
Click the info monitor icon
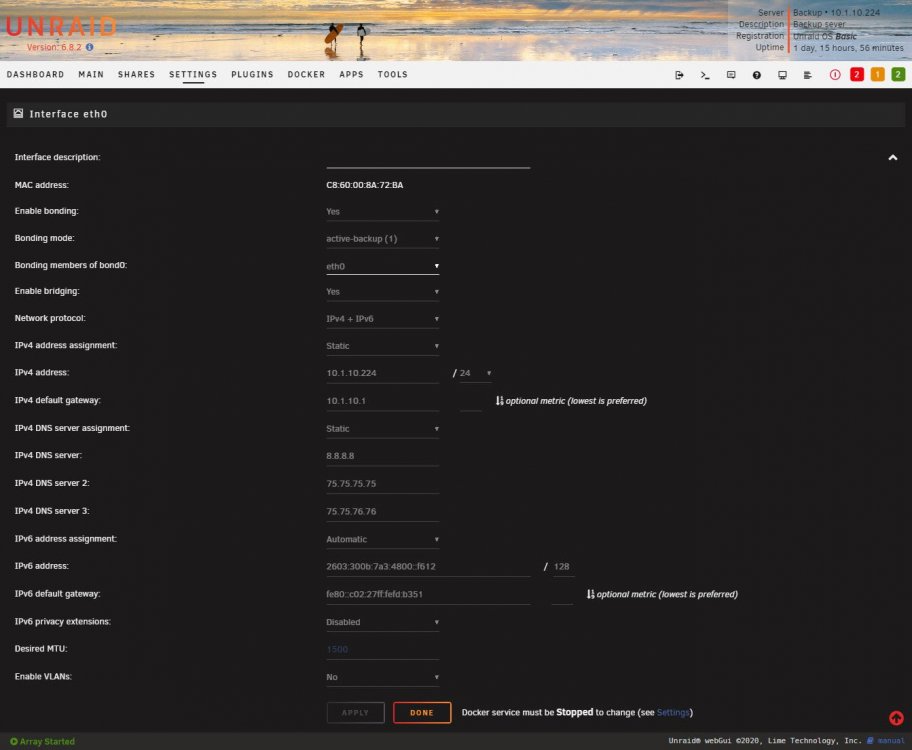point(782,75)
